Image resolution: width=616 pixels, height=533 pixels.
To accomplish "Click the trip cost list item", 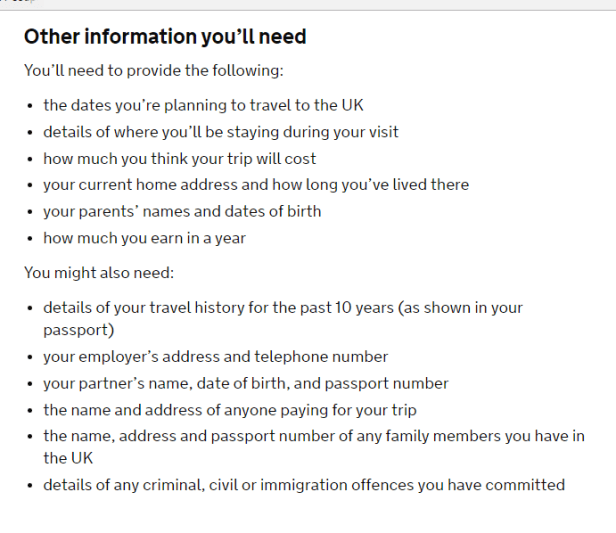I will coord(179,158).
